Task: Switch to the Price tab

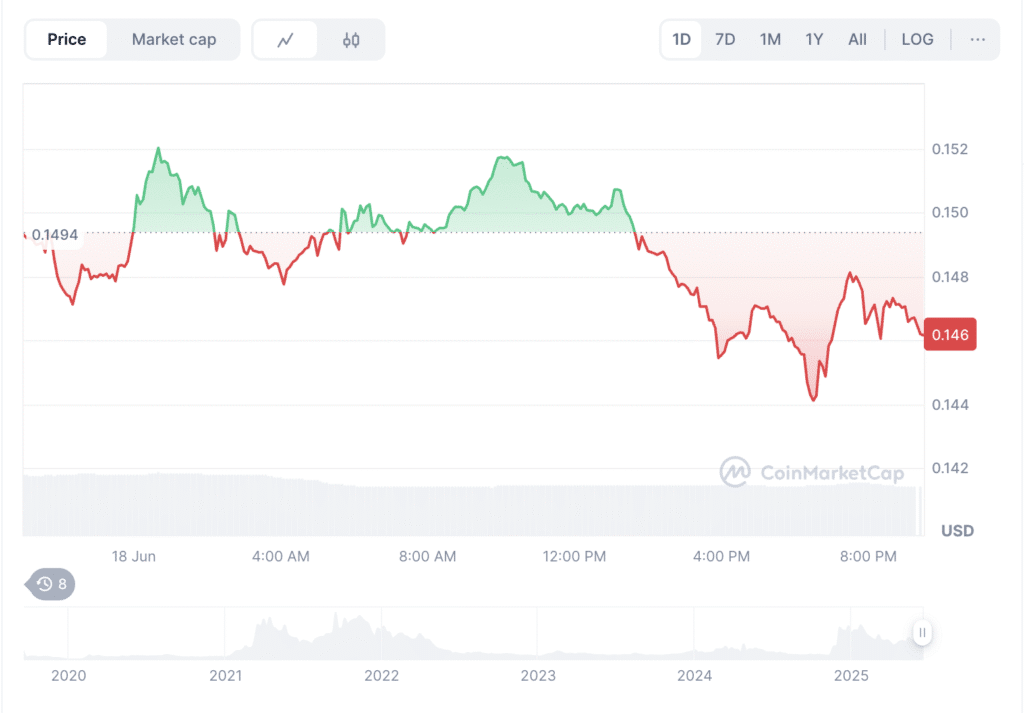Action: (x=67, y=40)
